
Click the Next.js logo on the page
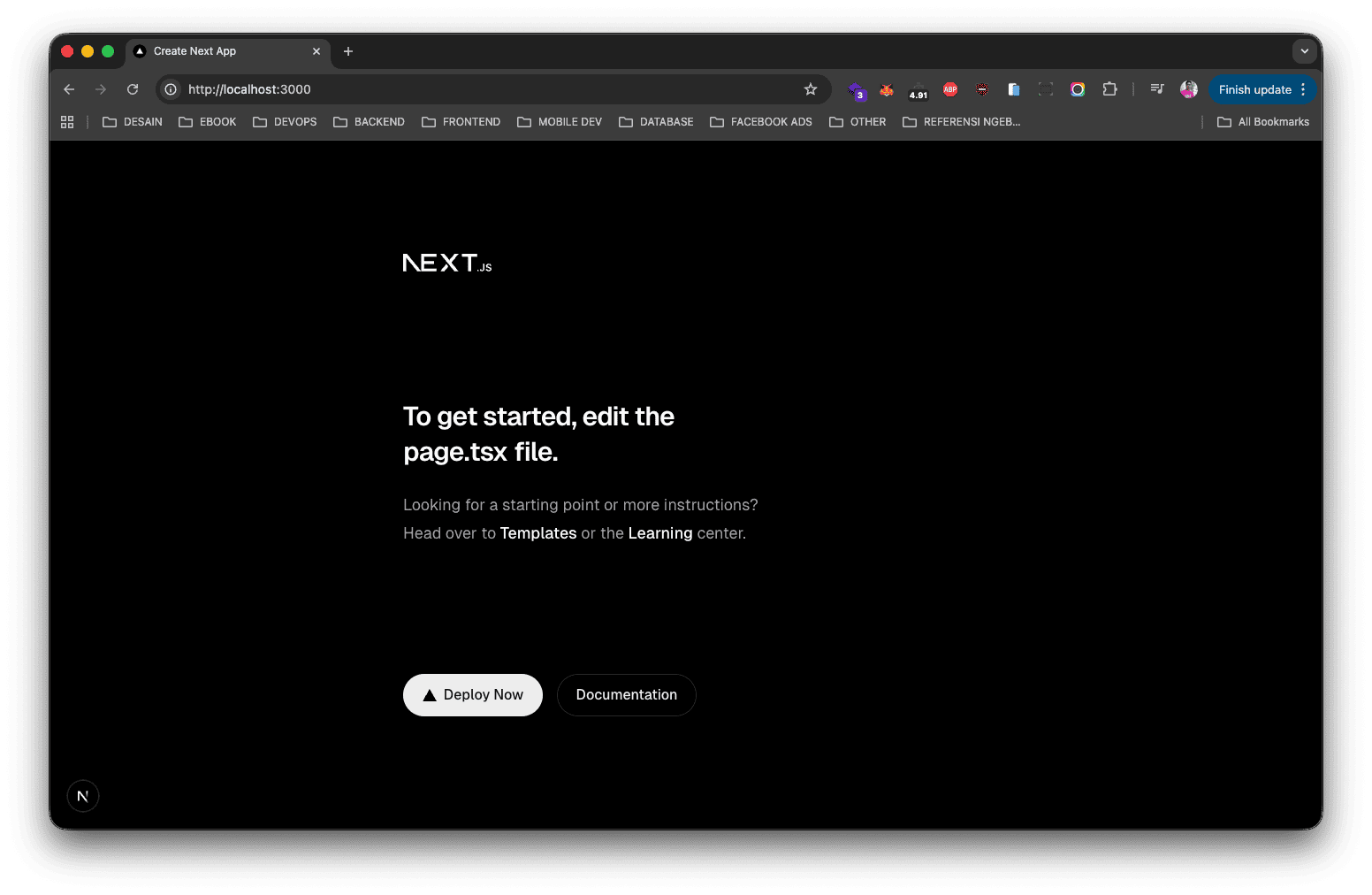tap(447, 262)
